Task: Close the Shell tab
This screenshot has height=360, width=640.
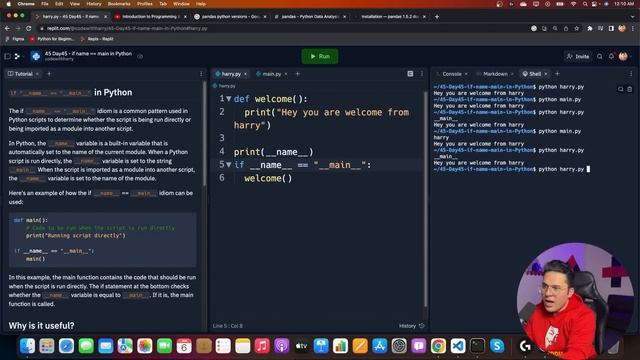Action: 546,74
